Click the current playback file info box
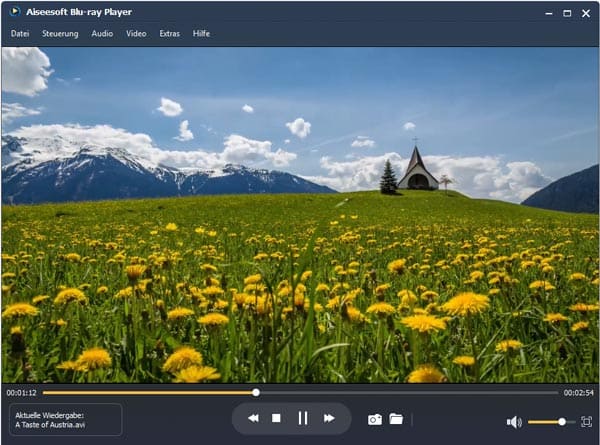 pos(65,419)
